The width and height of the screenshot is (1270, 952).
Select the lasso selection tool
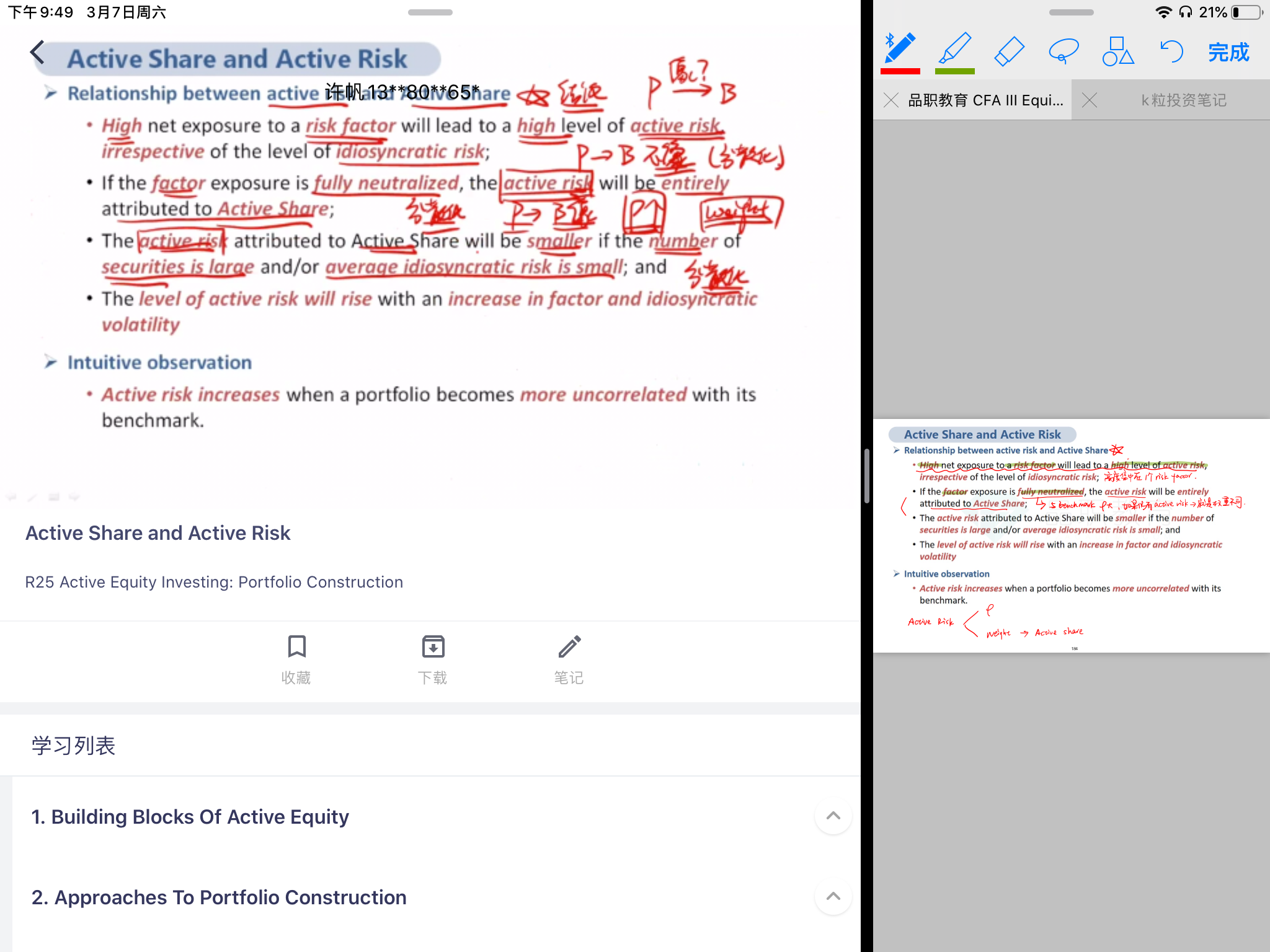1064,51
